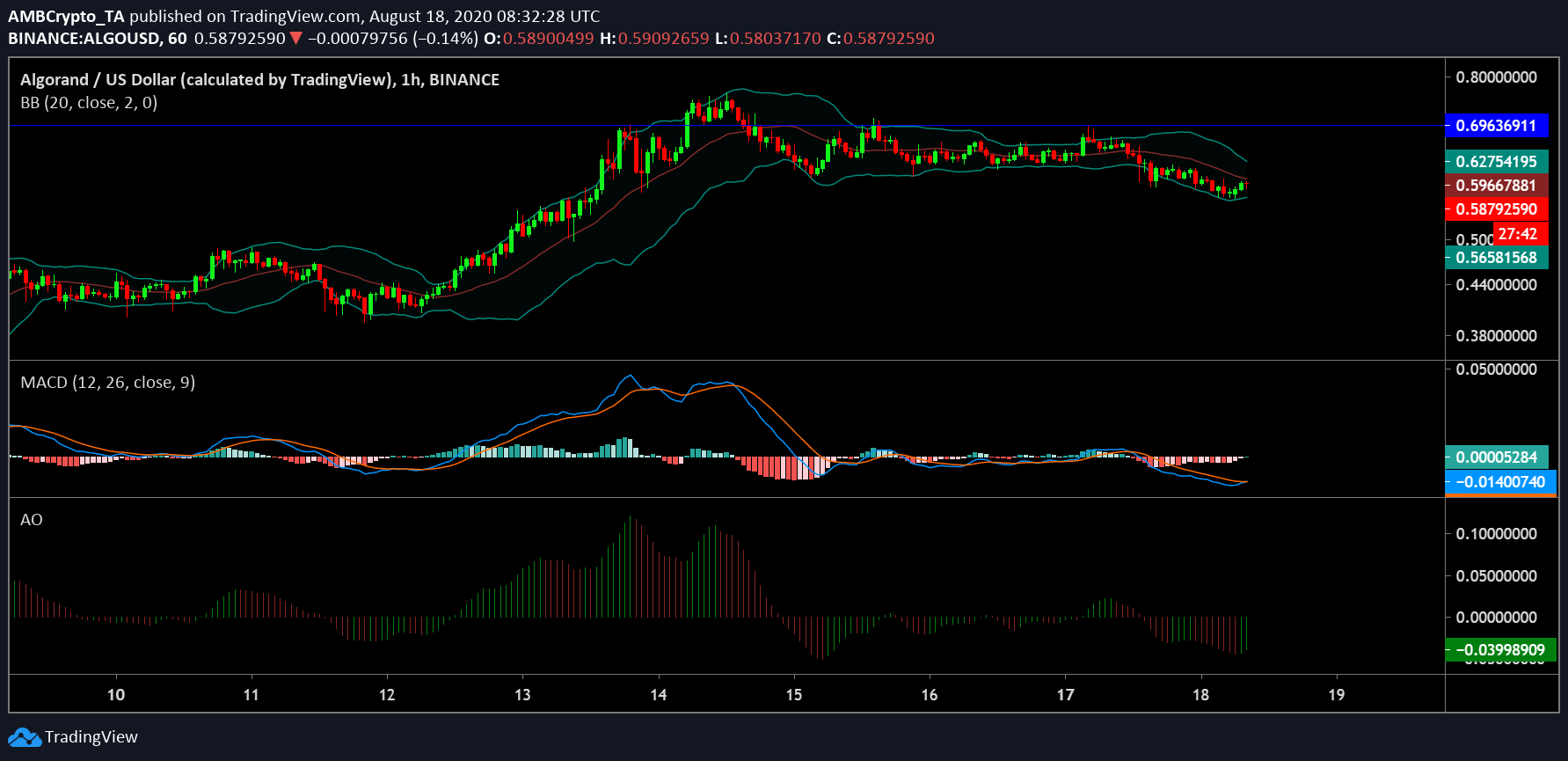Click date 14 on the time axis
1568x761 pixels.
[x=659, y=695]
